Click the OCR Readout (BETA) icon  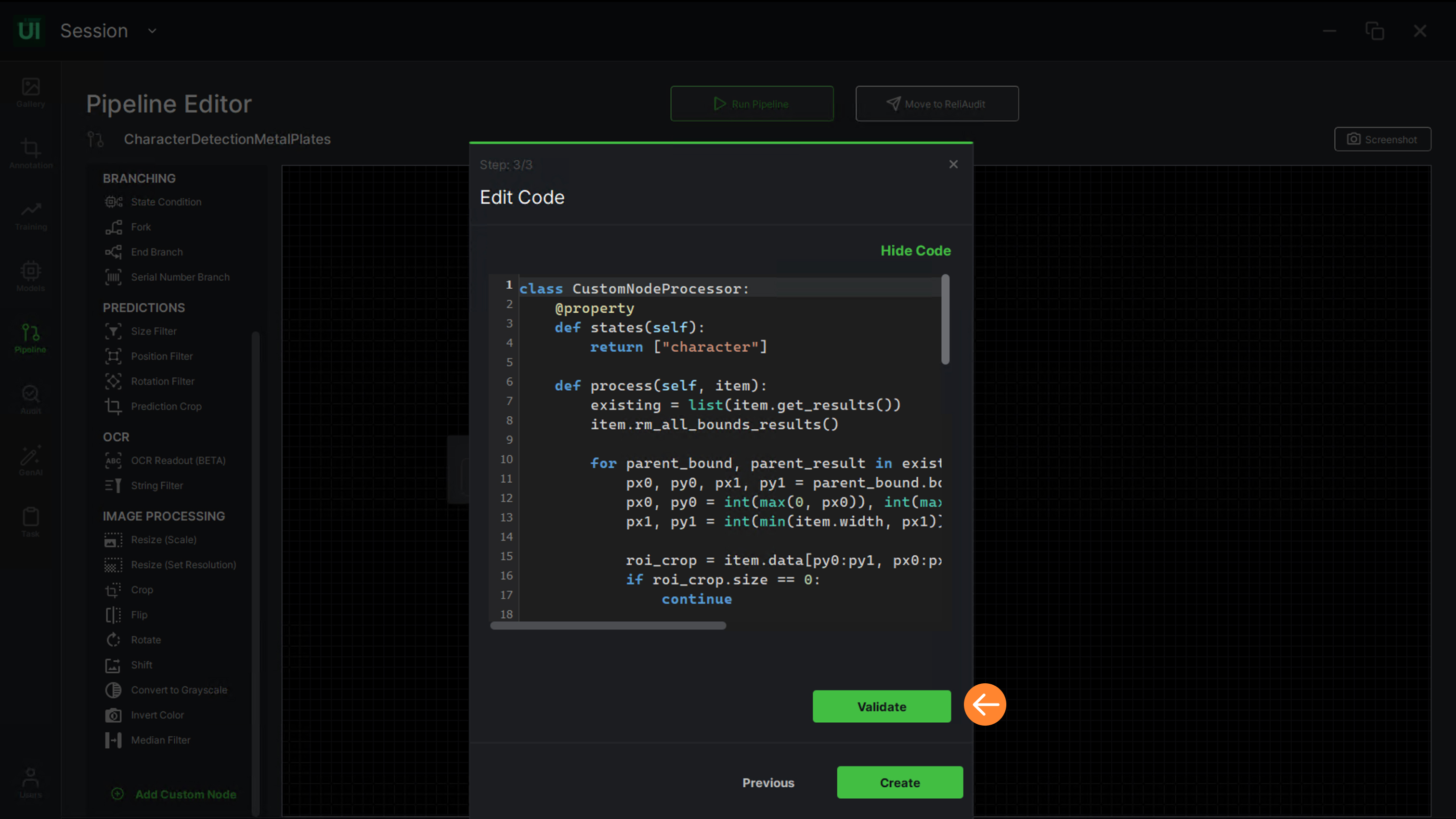(113, 461)
